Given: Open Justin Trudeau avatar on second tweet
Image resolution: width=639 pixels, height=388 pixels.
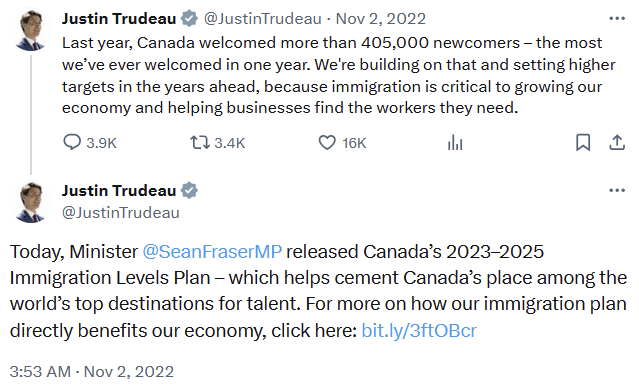Looking at the screenshot, I should (30, 203).
